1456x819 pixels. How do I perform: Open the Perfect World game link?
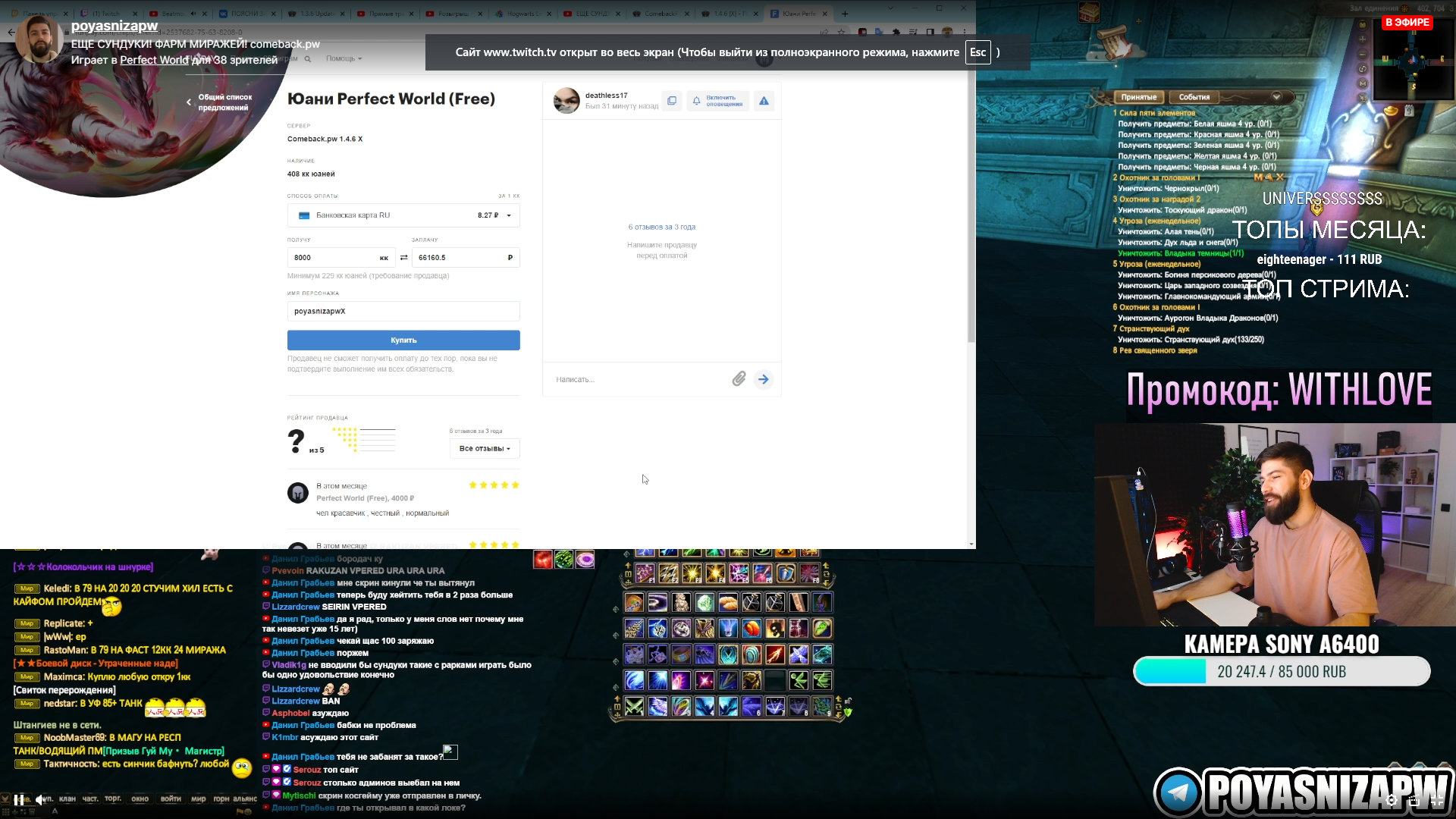point(154,60)
